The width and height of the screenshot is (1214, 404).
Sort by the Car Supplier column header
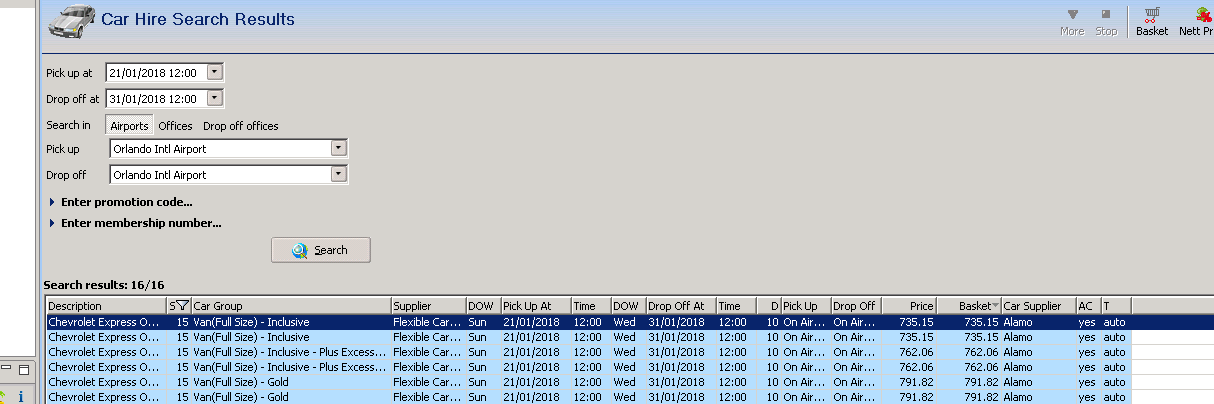tap(1038, 306)
